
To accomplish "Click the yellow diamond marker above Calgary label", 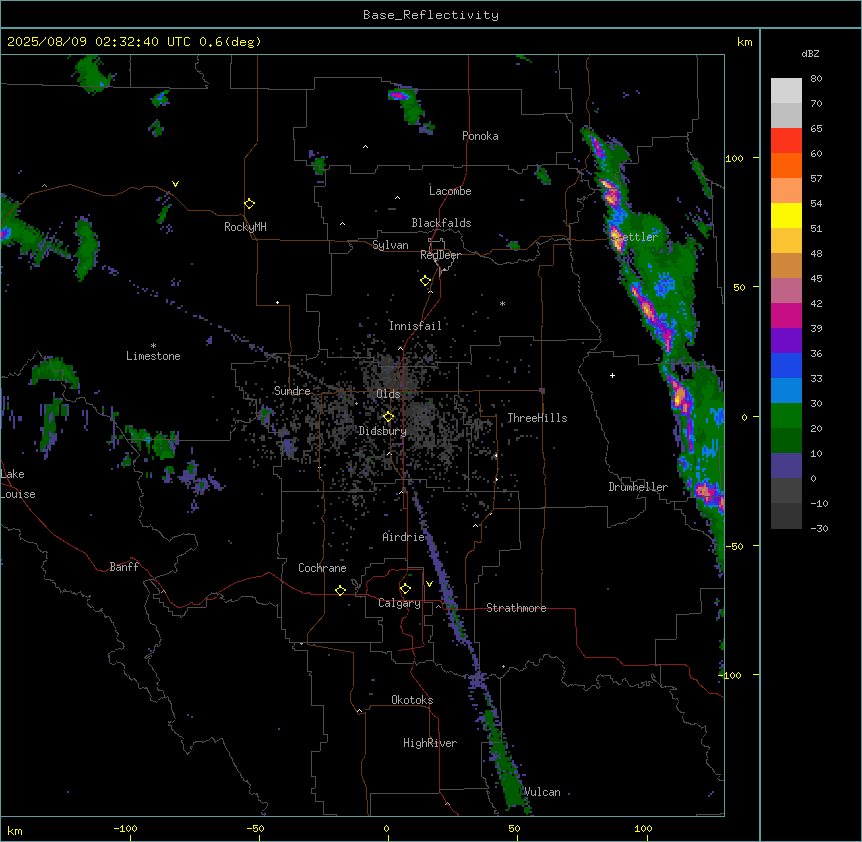I will [406, 589].
